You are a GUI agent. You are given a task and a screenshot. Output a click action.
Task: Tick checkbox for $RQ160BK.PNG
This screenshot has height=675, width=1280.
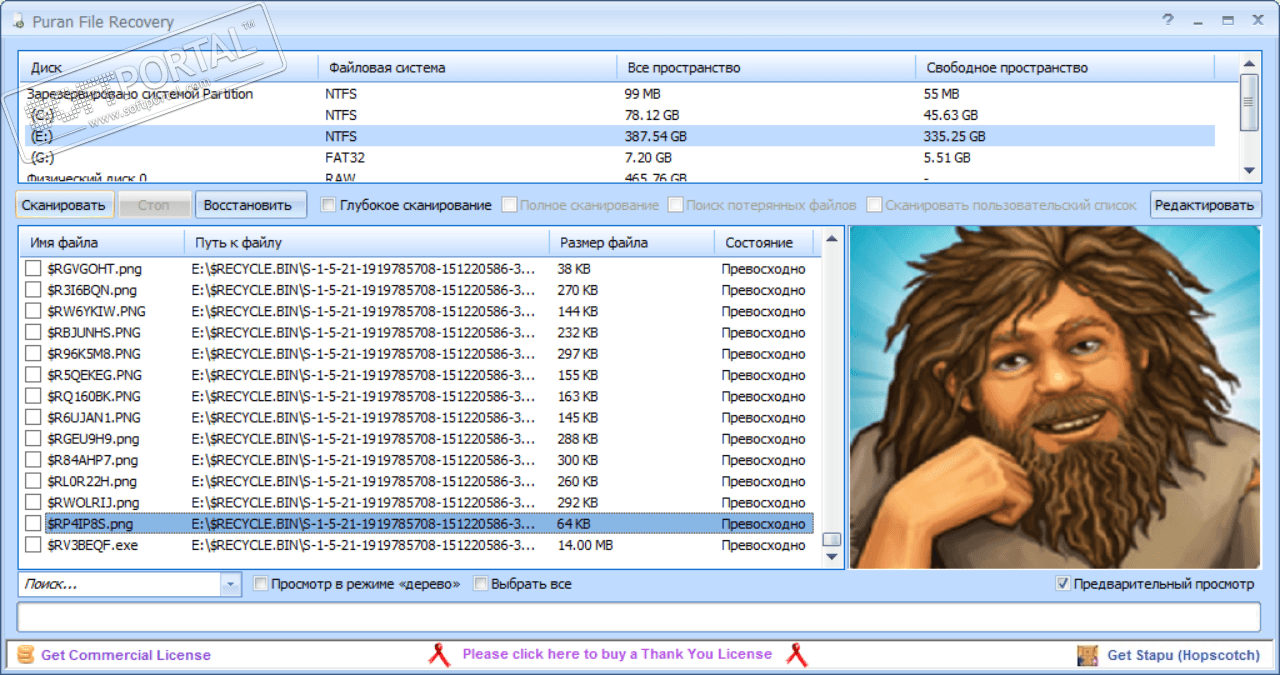click(x=33, y=396)
